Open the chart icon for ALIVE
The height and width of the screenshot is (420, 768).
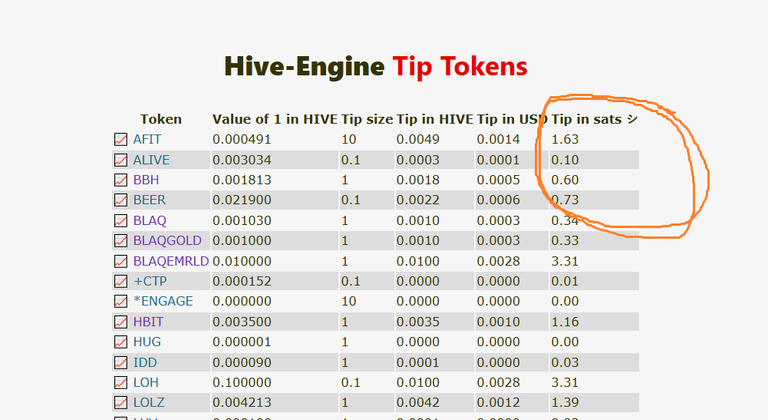coord(120,160)
